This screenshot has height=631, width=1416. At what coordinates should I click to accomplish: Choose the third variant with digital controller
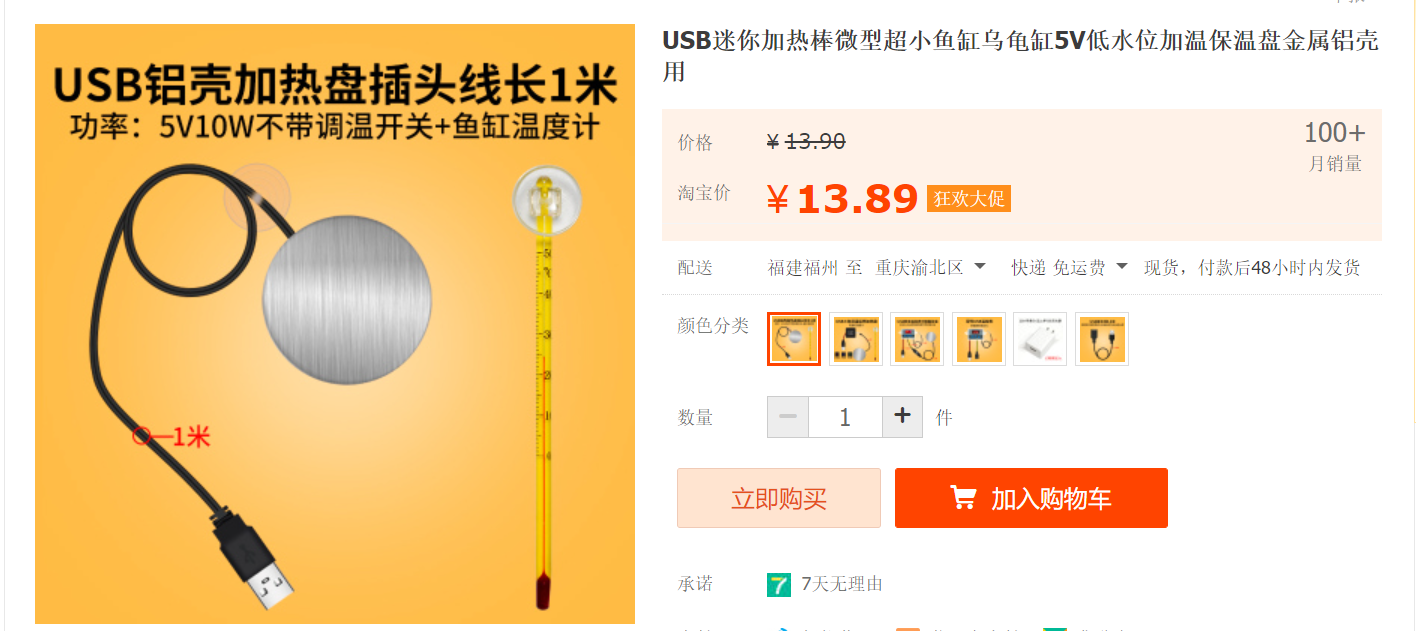[x=917, y=339]
